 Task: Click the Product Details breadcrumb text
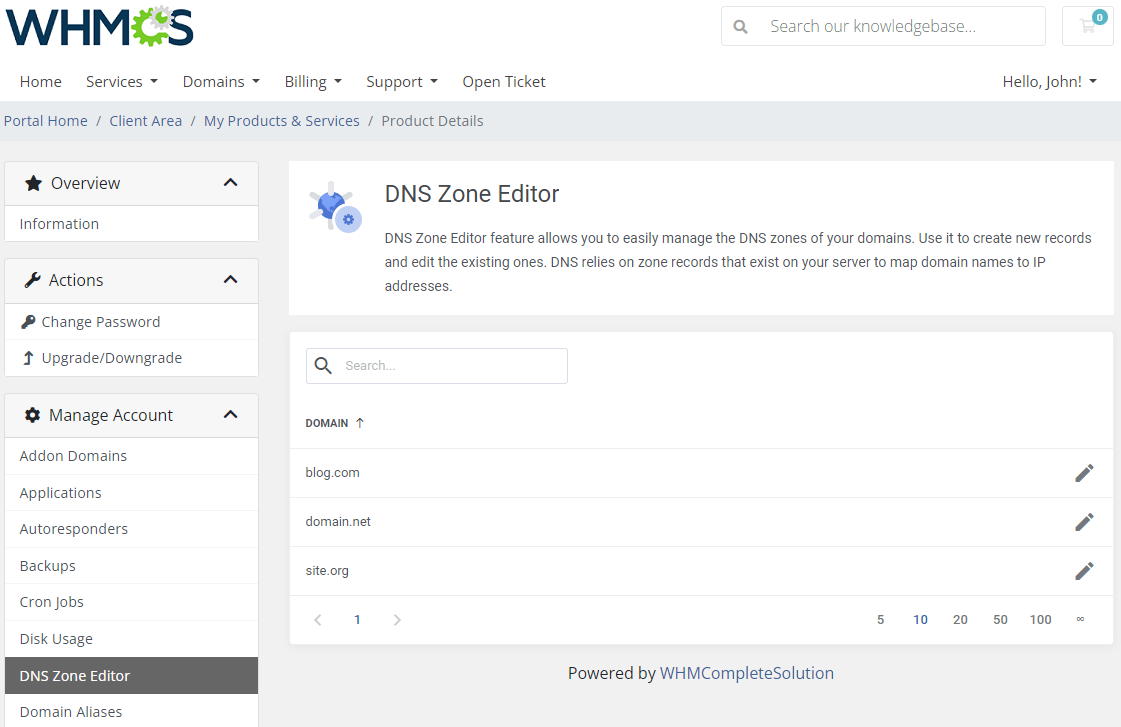click(x=433, y=121)
